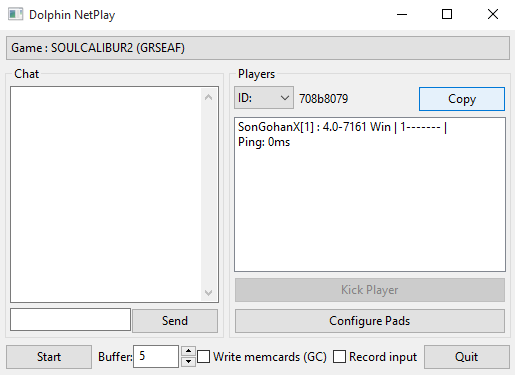Click the chat scrollbar up arrow
The height and width of the screenshot is (375, 515).
click(209, 97)
